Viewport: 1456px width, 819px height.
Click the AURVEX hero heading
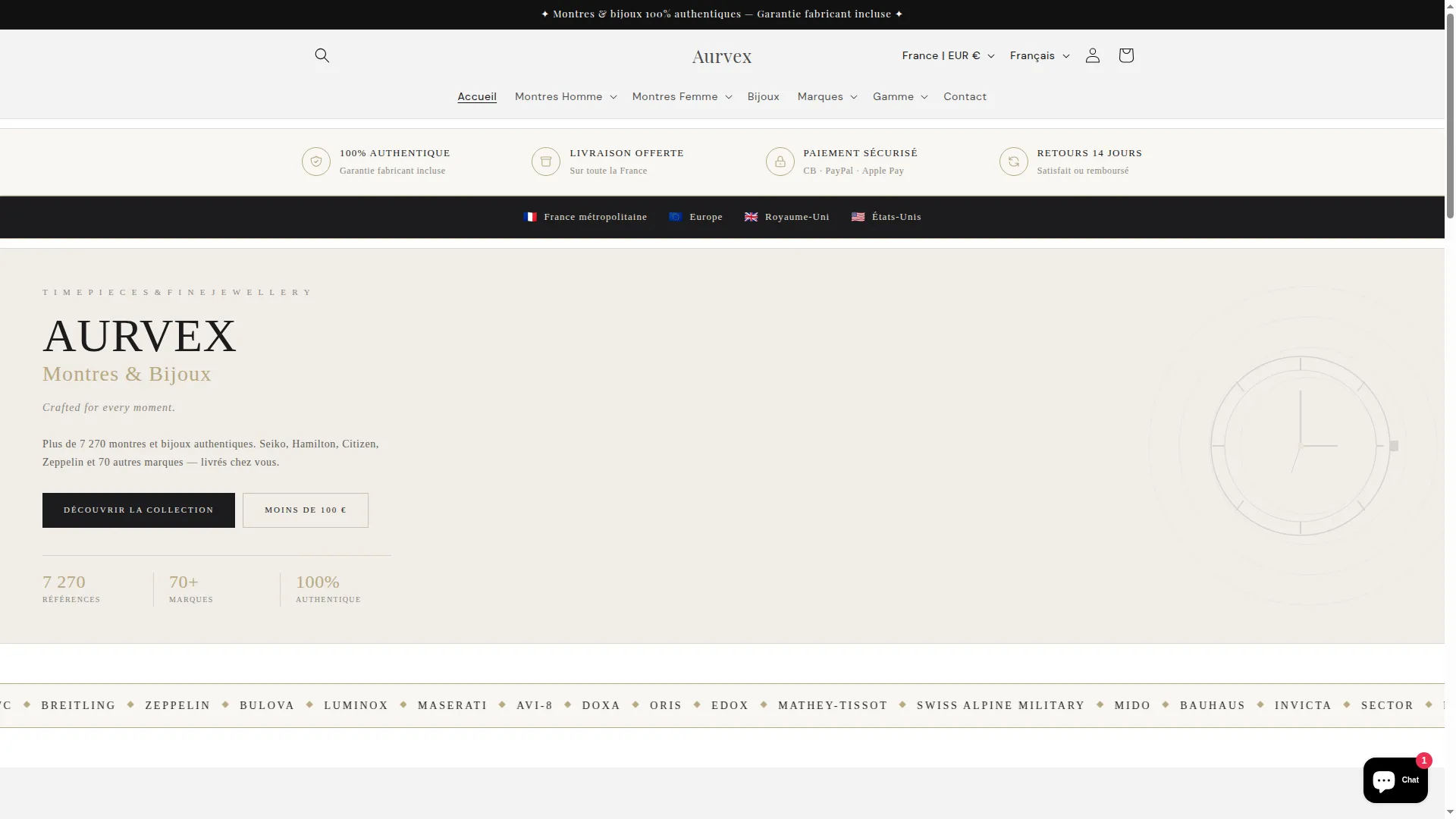point(140,336)
